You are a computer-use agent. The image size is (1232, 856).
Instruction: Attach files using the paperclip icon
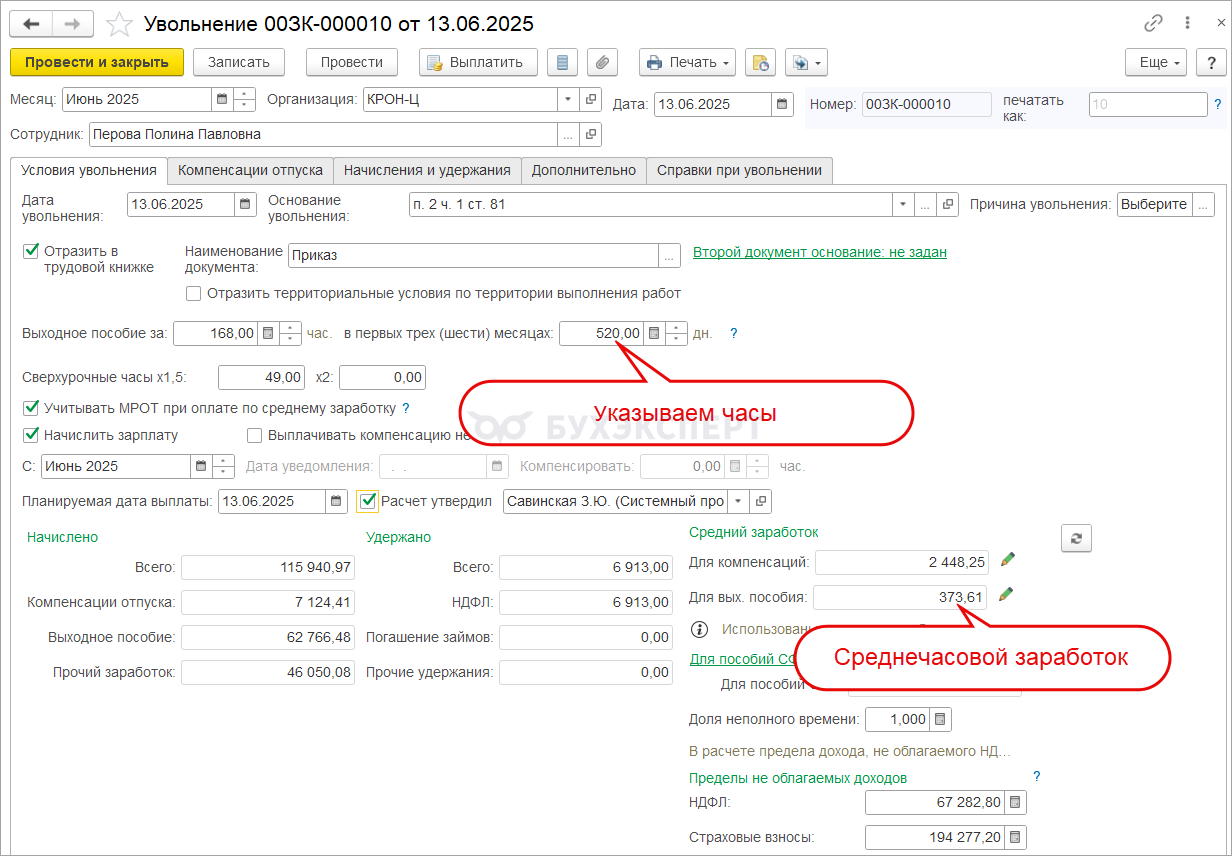[x=602, y=62]
